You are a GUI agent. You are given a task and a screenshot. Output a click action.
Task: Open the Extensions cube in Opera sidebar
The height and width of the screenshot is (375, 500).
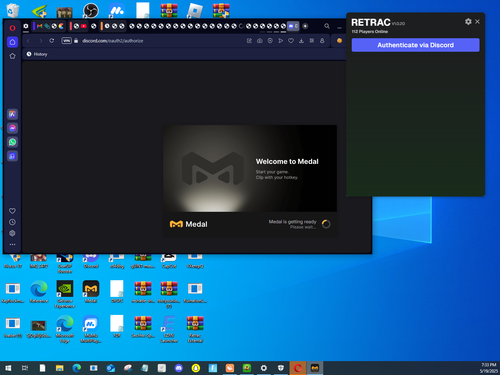[x=12, y=233]
